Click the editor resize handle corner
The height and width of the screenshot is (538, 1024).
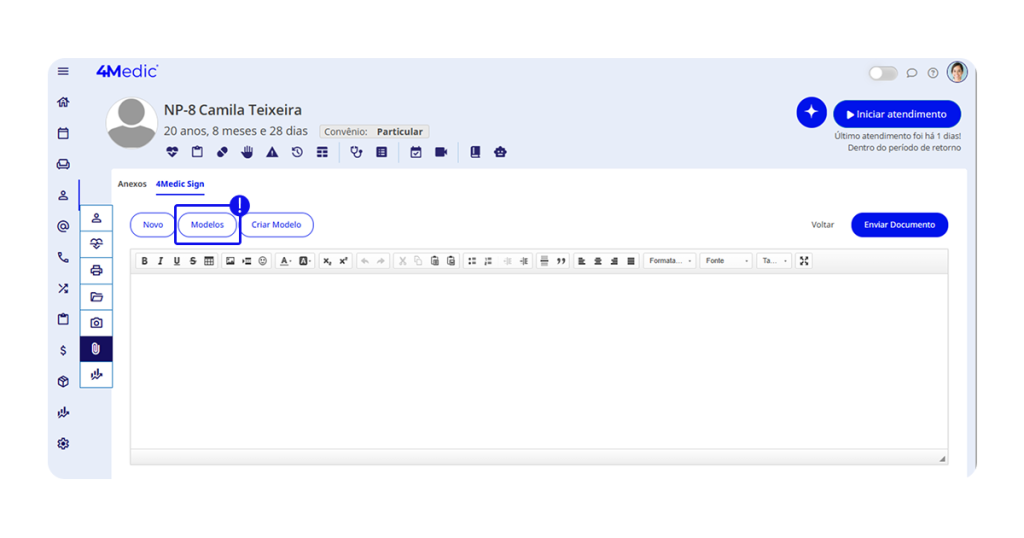[x=942, y=459]
